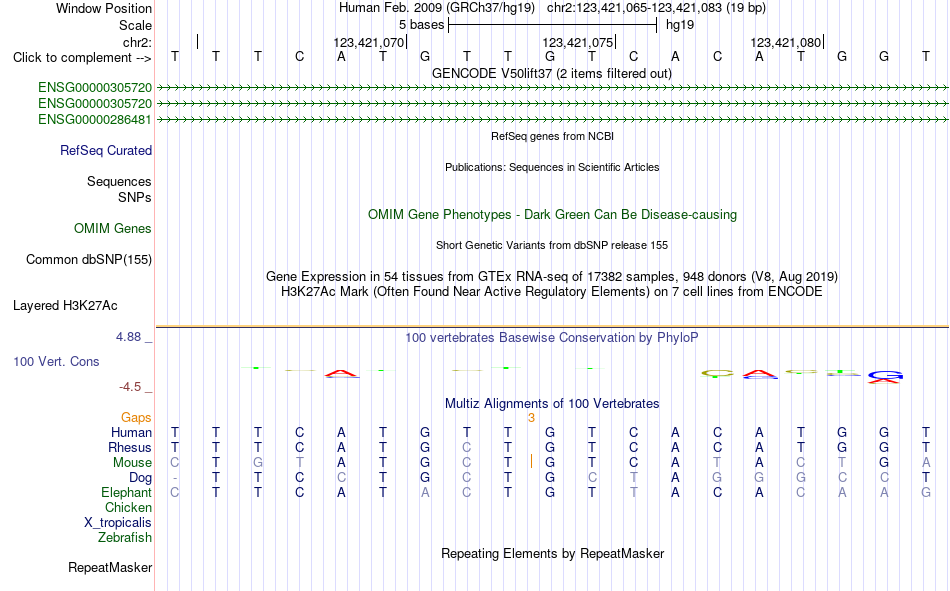Click the 4.88 PhyloP maximum value
This screenshot has height=591, width=950.
click(129, 337)
